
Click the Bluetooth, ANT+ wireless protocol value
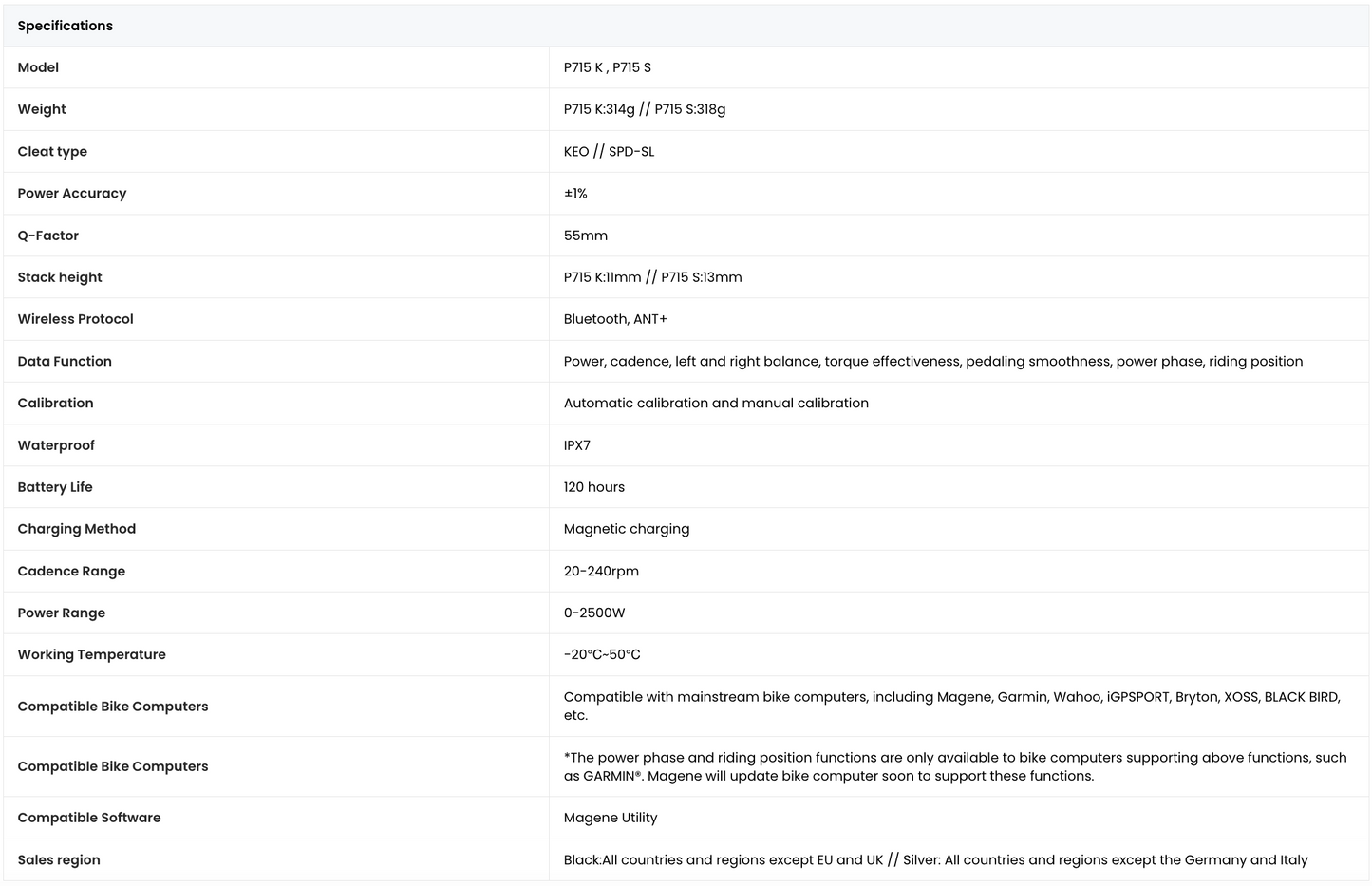pyautogui.click(x=615, y=319)
